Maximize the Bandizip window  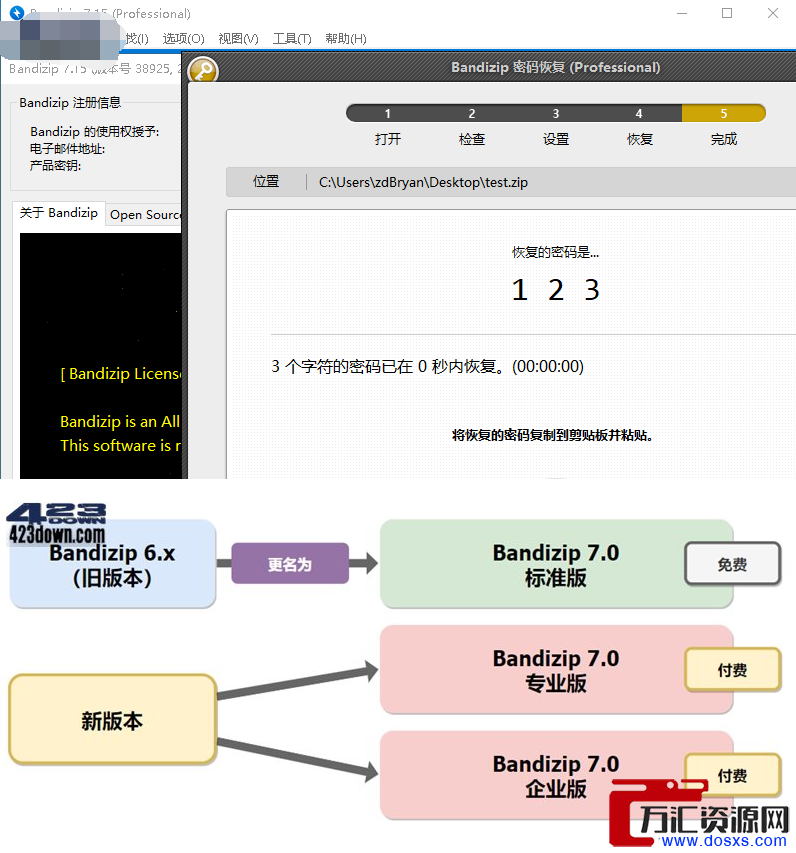(x=727, y=13)
